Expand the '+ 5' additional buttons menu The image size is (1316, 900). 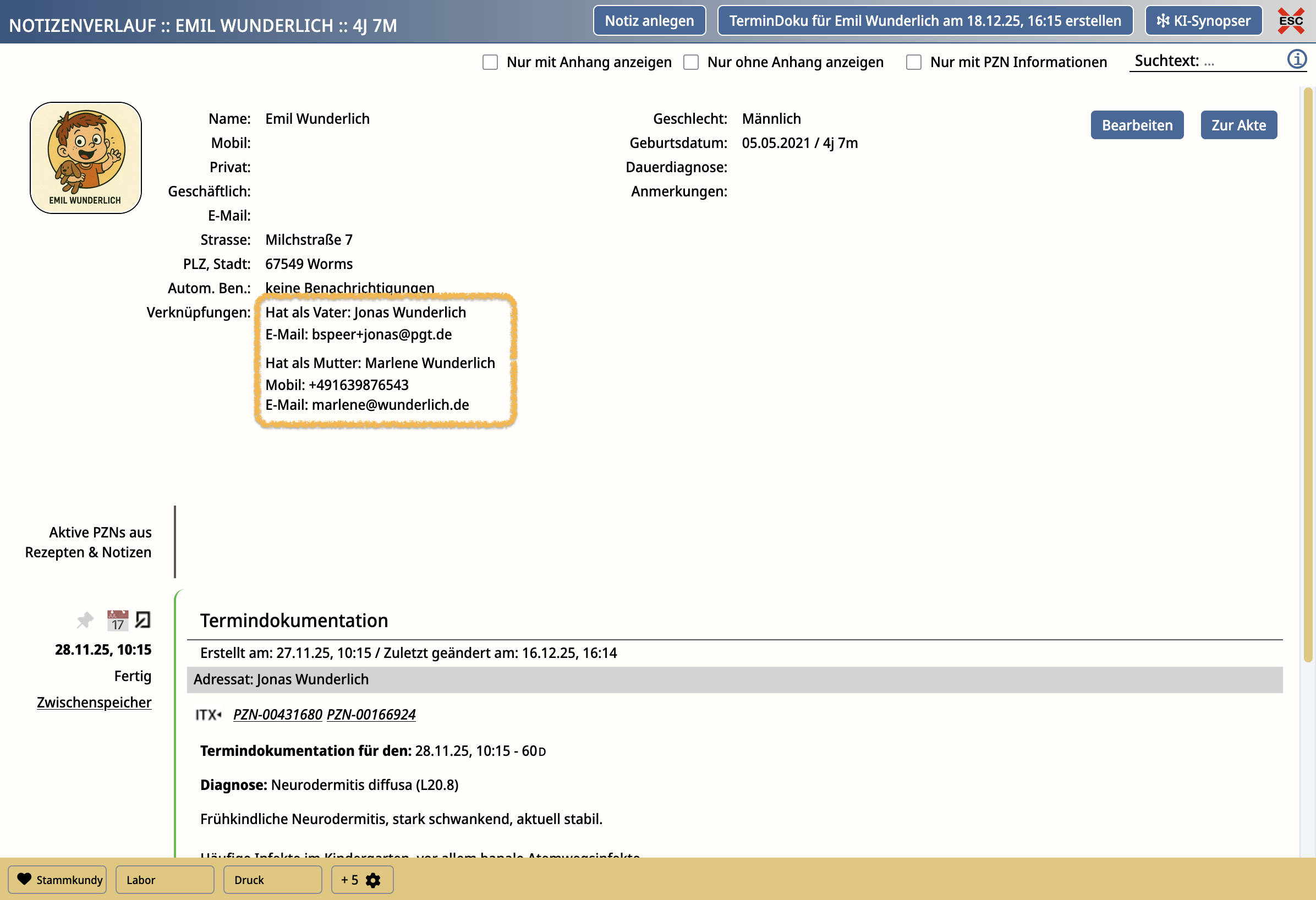tap(349, 880)
